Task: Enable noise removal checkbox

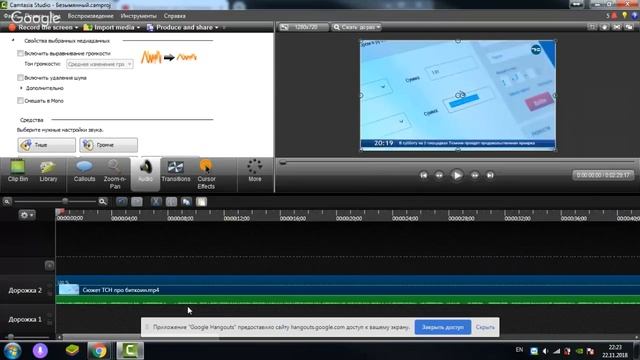Action: 20,78
